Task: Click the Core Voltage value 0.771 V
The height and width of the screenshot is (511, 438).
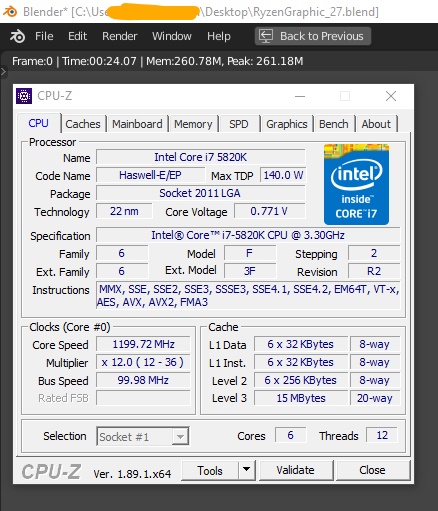Action: [x=269, y=211]
